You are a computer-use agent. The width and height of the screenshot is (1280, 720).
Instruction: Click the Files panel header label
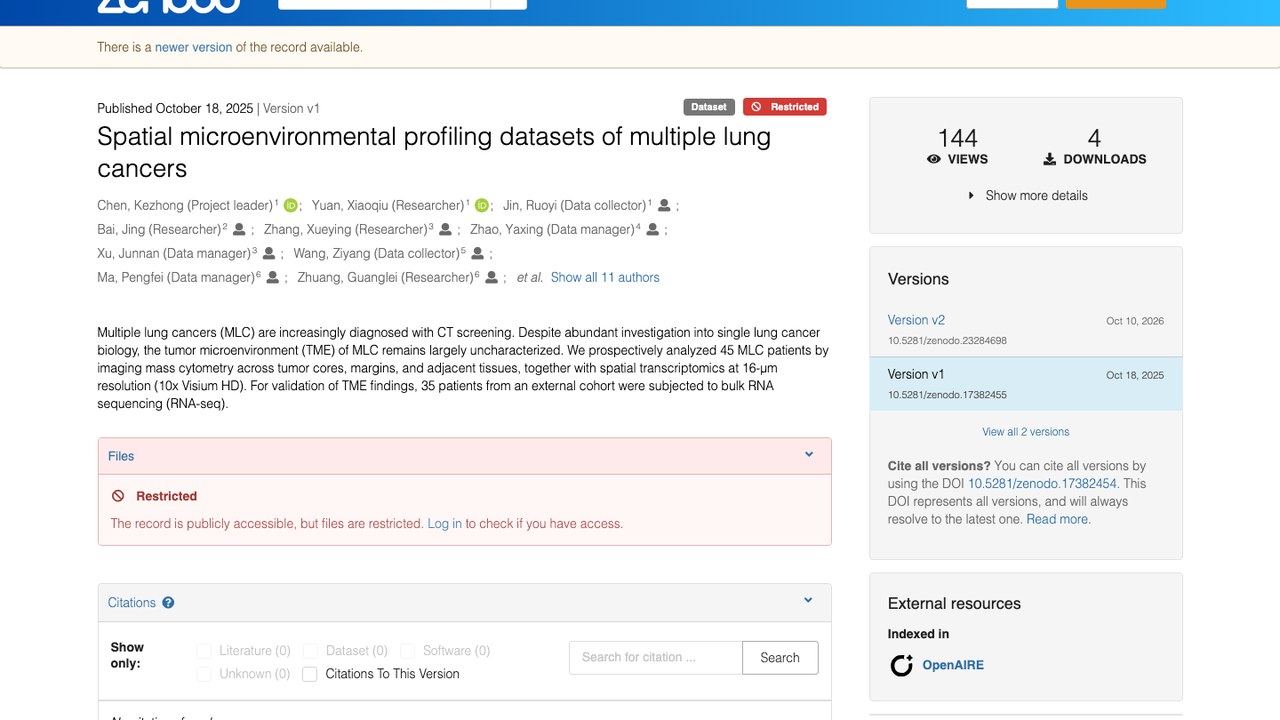pos(121,456)
